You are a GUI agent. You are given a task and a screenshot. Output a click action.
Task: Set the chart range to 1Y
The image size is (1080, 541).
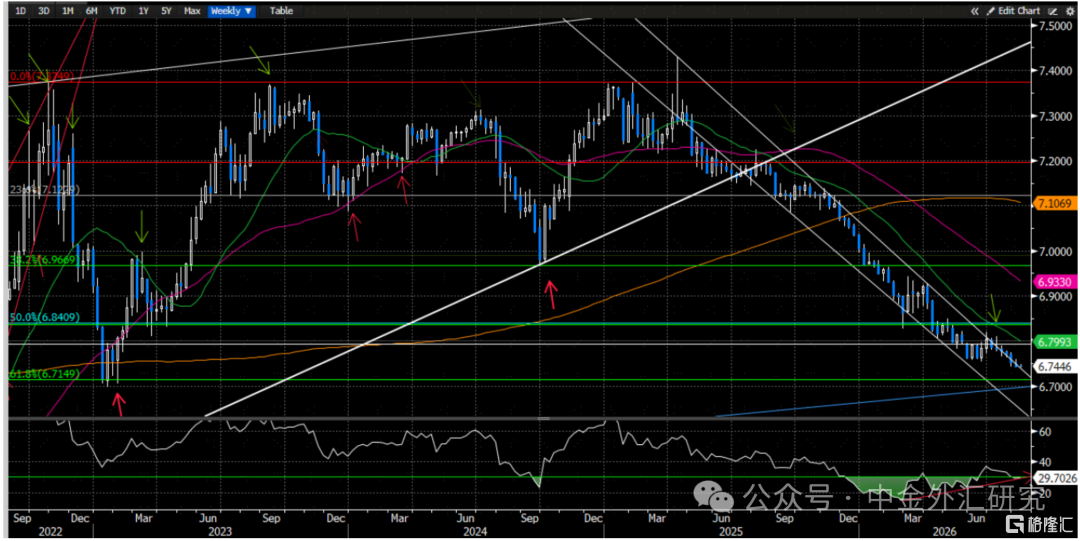(x=143, y=11)
